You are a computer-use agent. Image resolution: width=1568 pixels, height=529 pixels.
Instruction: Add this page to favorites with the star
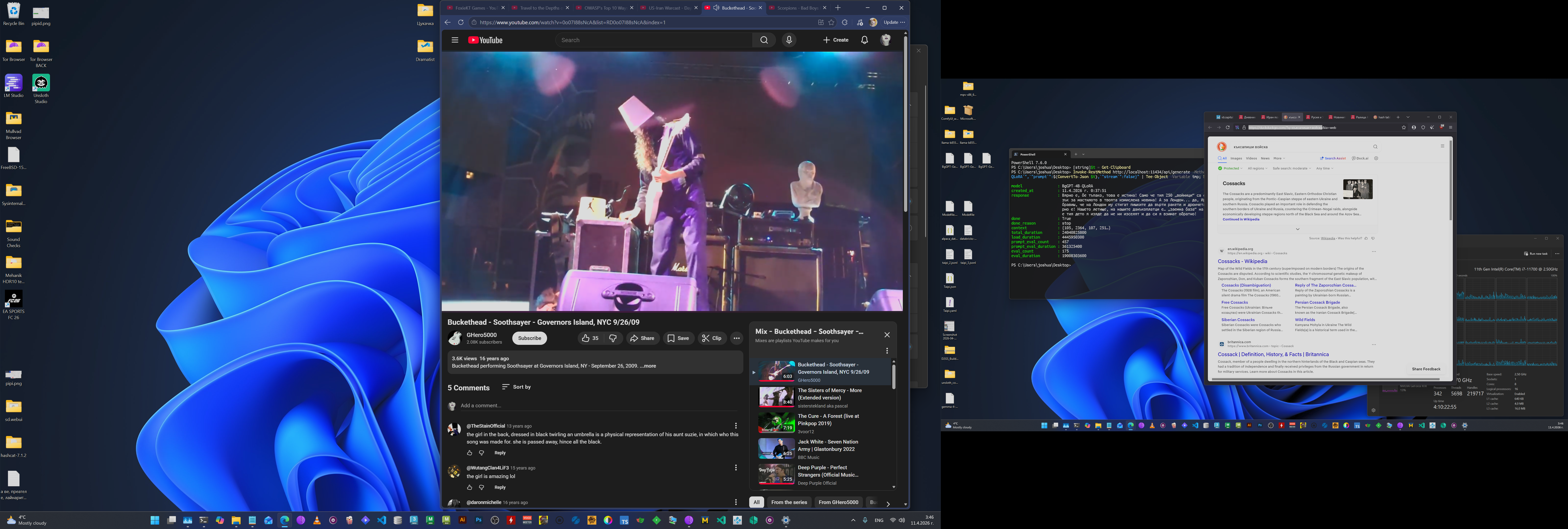pyautogui.click(x=832, y=23)
